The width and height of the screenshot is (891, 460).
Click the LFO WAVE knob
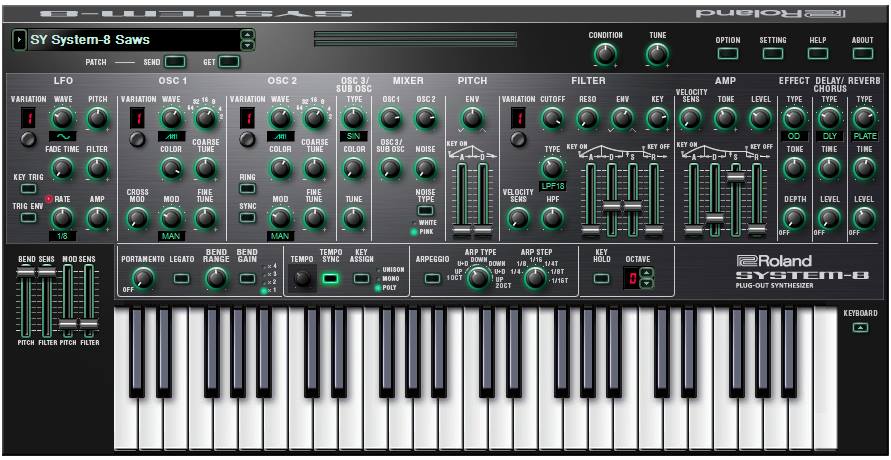(x=63, y=118)
